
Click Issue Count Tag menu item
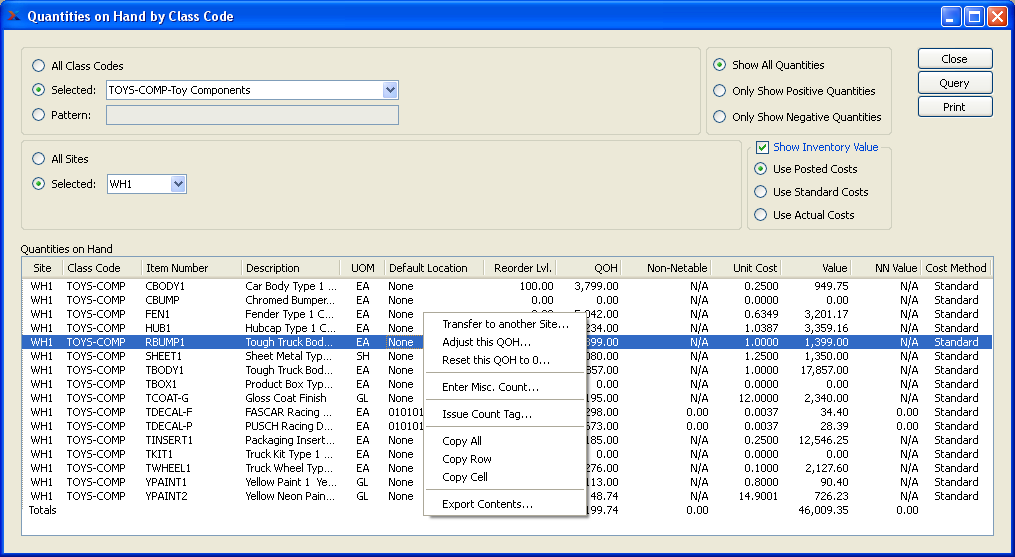(x=487, y=414)
